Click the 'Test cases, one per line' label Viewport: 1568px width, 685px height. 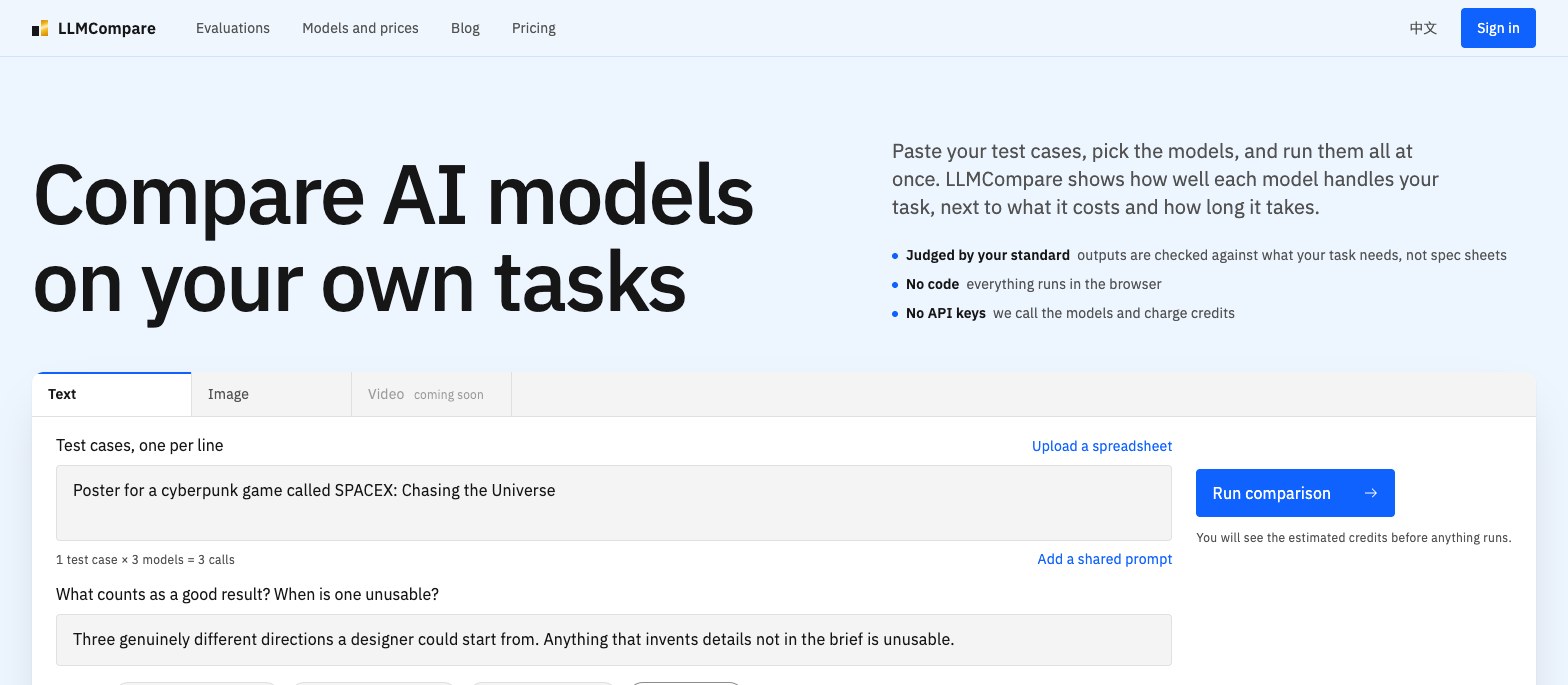[140, 446]
